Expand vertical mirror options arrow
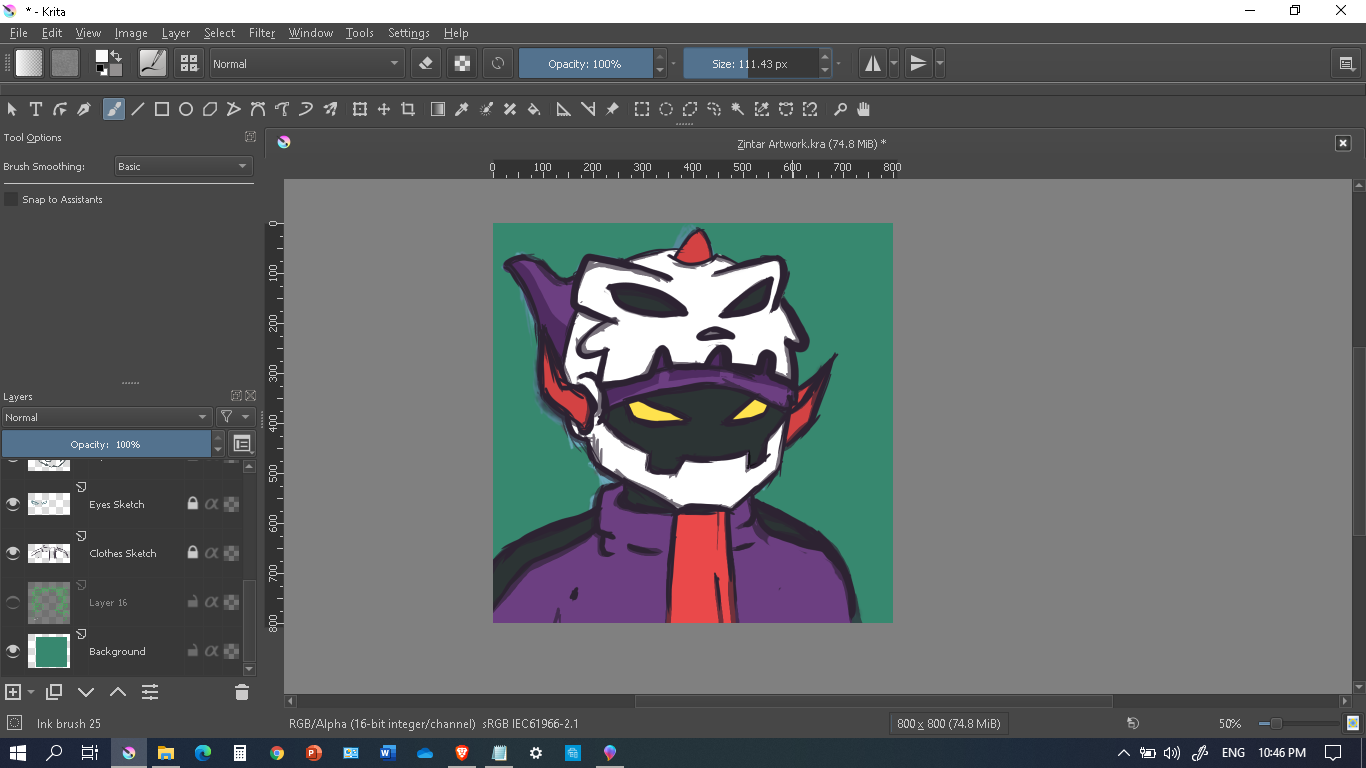Viewport: 1366px width, 768px height. pyautogui.click(x=939, y=63)
